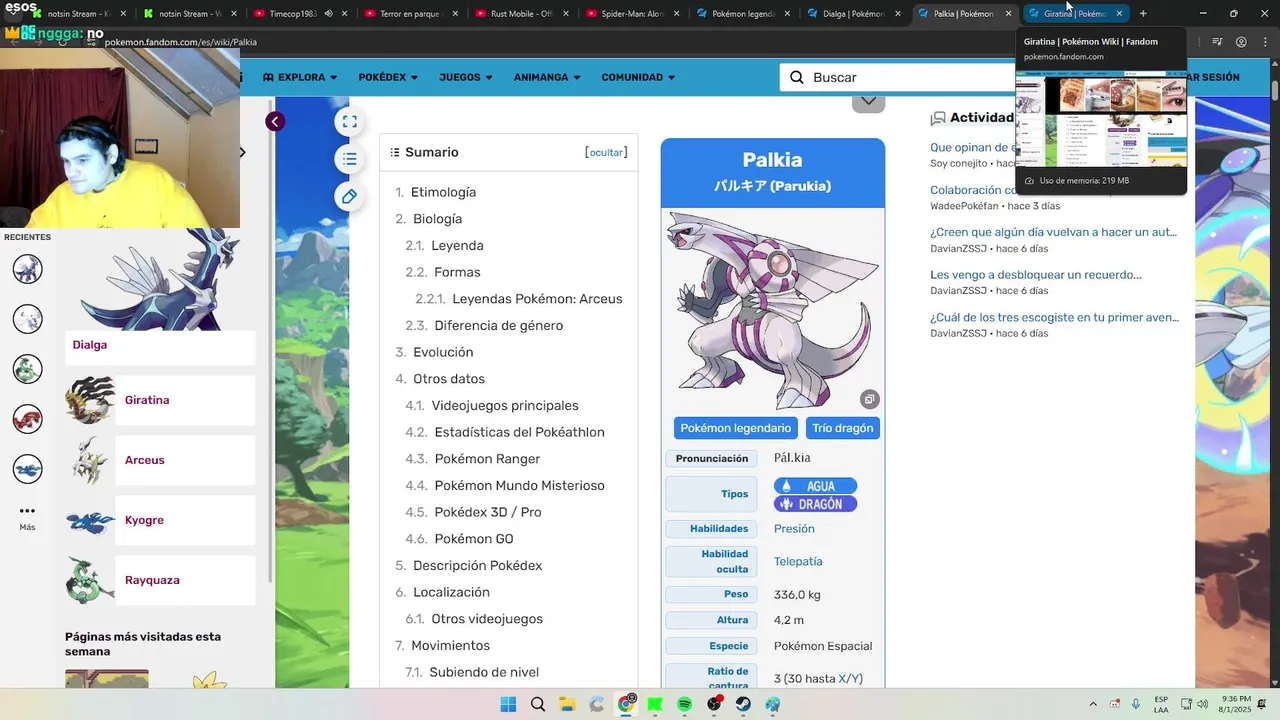Open the Telepatía hidden ability link

[x=798, y=562]
